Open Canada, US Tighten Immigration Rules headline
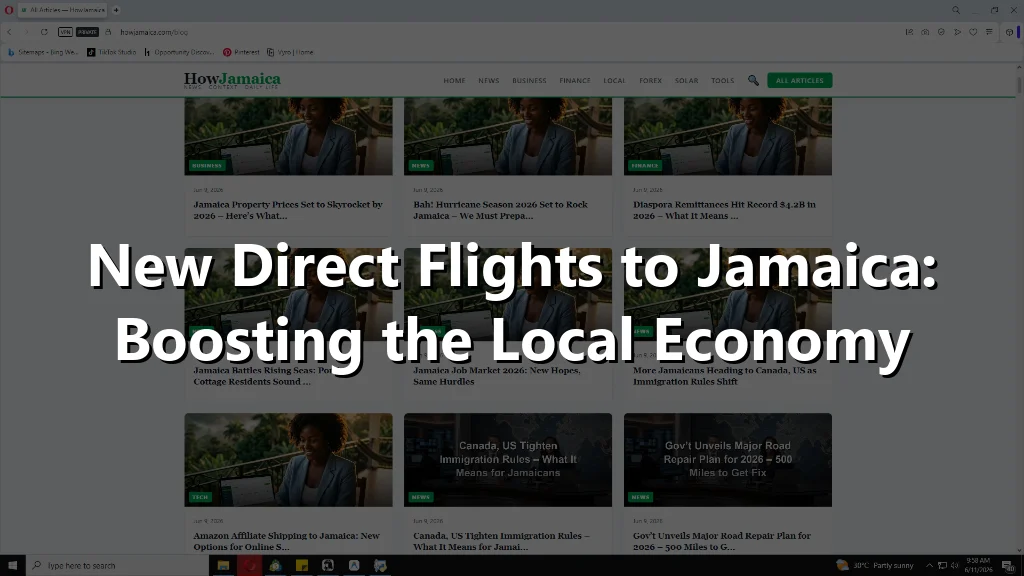The image size is (1024, 576). click(501, 541)
